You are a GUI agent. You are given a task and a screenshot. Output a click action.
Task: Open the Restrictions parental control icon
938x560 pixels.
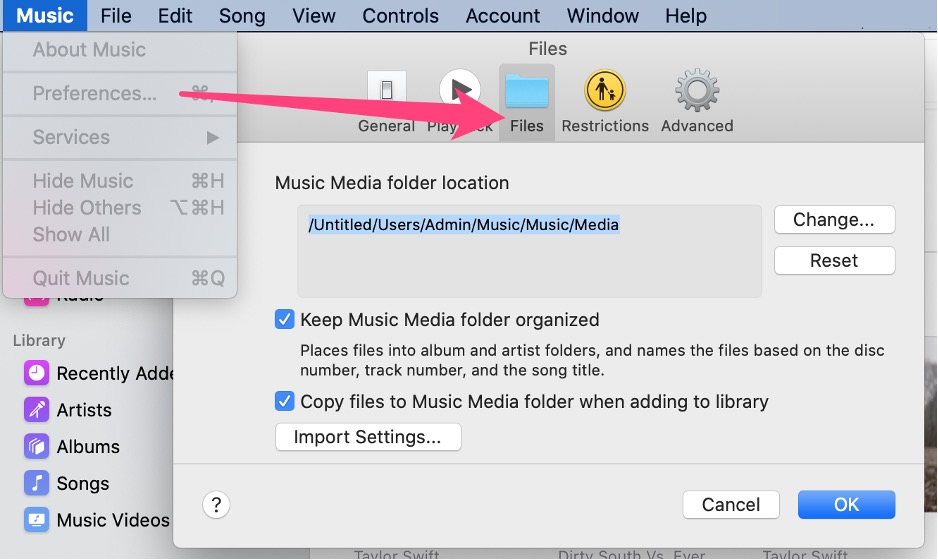point(605,93)
